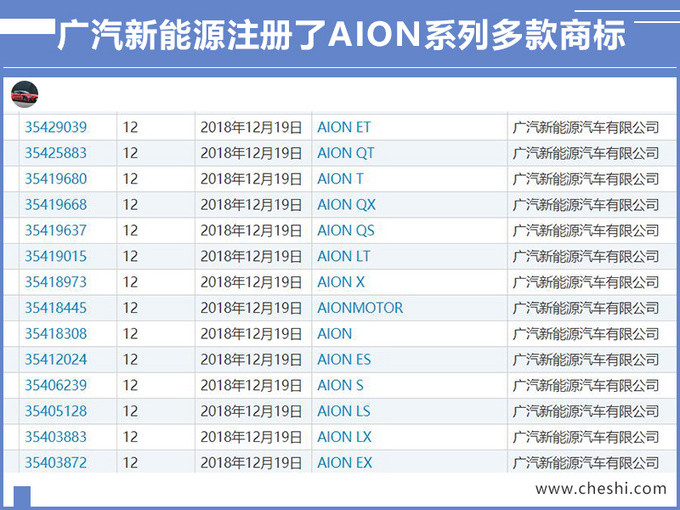This screenshot has width=680, height=510.
Task: Open registration number 35418973
Action: click(x=56, y=282)
